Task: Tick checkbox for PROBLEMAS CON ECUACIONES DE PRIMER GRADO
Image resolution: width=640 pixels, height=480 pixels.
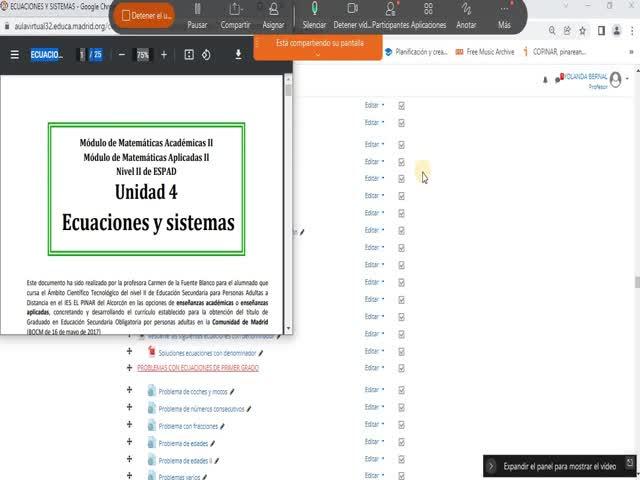Action: tap(402, 368)
